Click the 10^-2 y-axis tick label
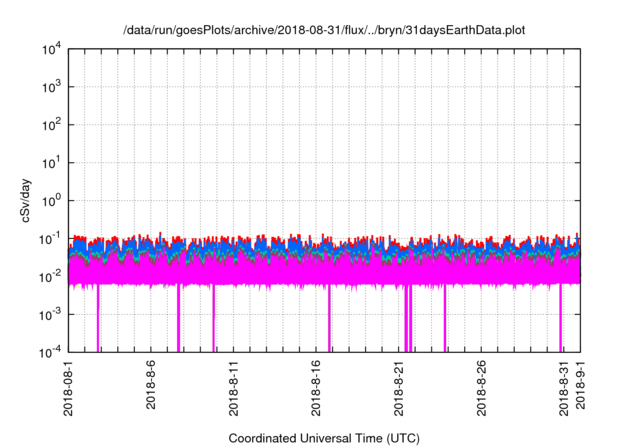Screen dimensions: 640x448 (50, 277)
